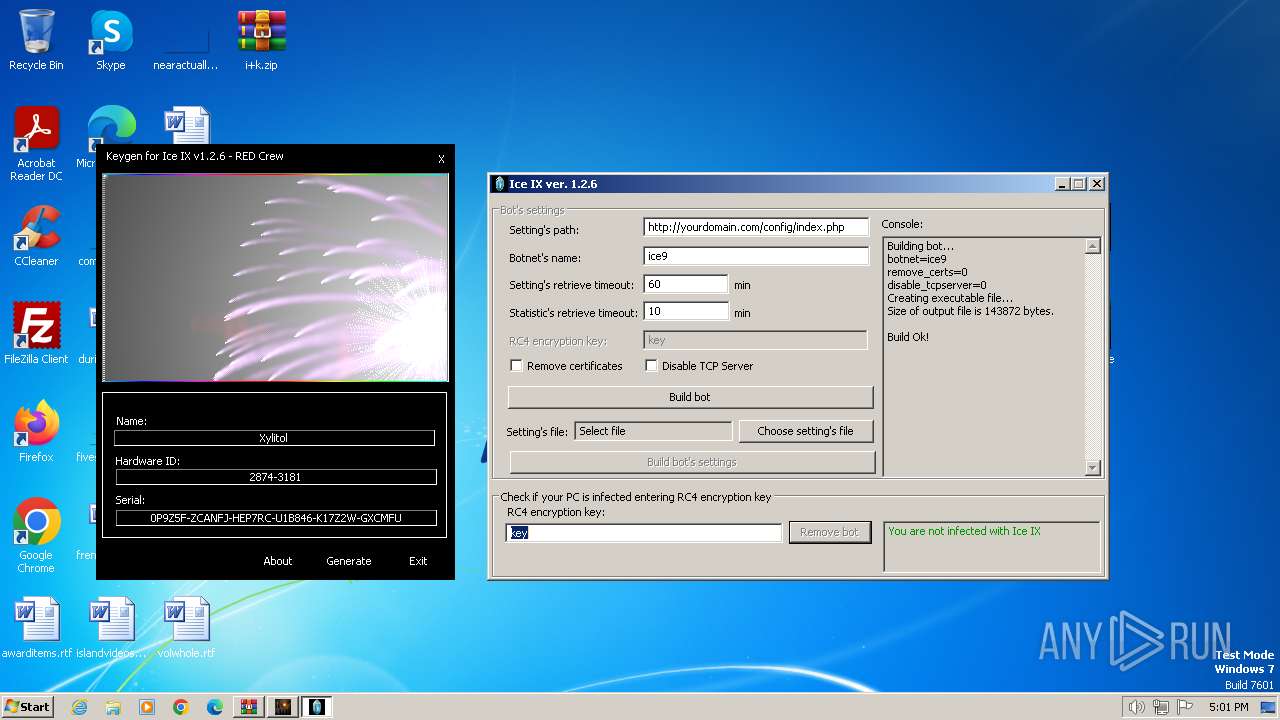This screenshot has height=720, width=1280.
Task: Switch to Ice IX taskbar item
Action: tap(317, 707)
